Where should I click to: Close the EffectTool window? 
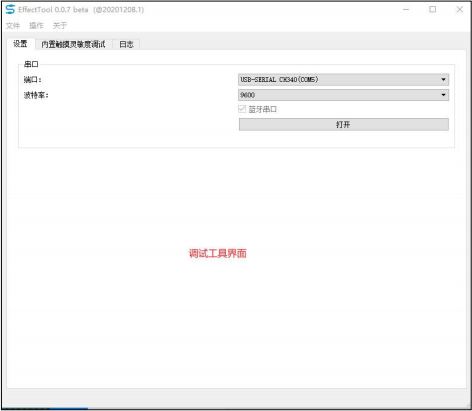pos(460,10)
